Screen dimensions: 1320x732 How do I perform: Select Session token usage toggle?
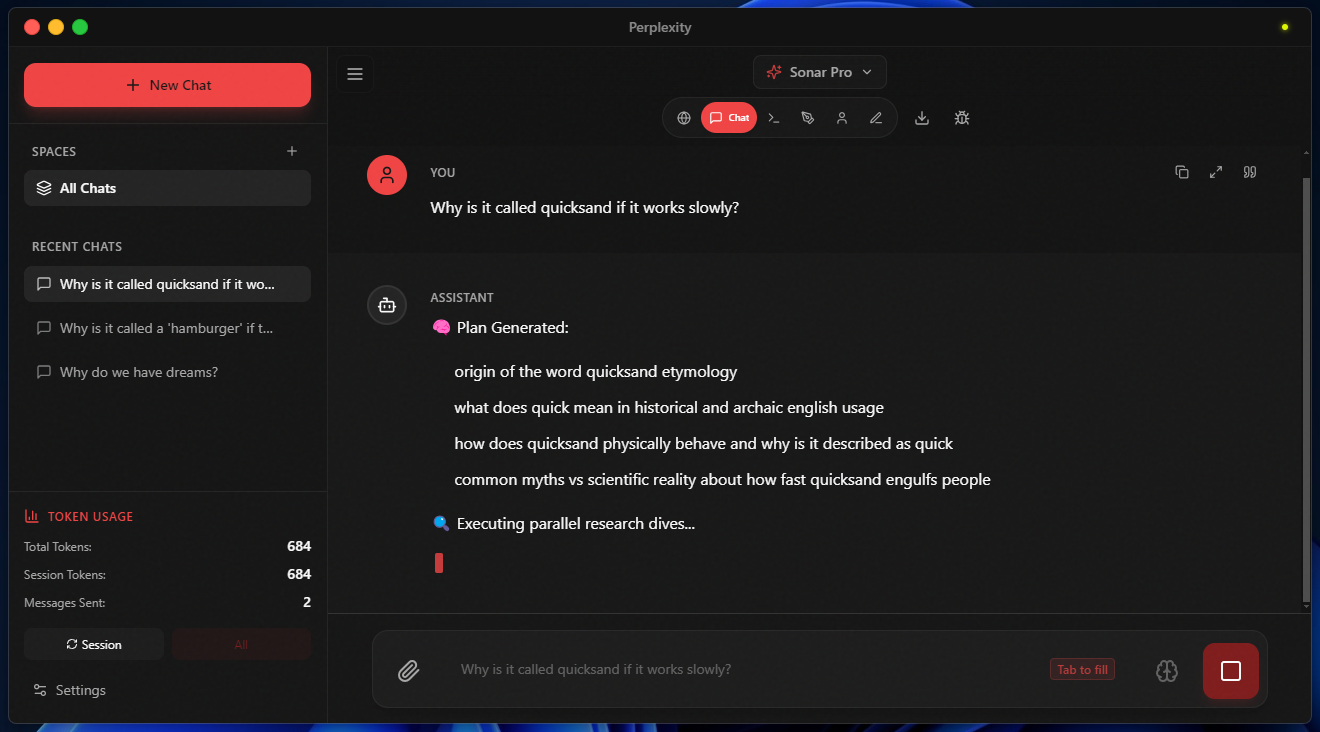pyautogui.click(x=94, y=644)
